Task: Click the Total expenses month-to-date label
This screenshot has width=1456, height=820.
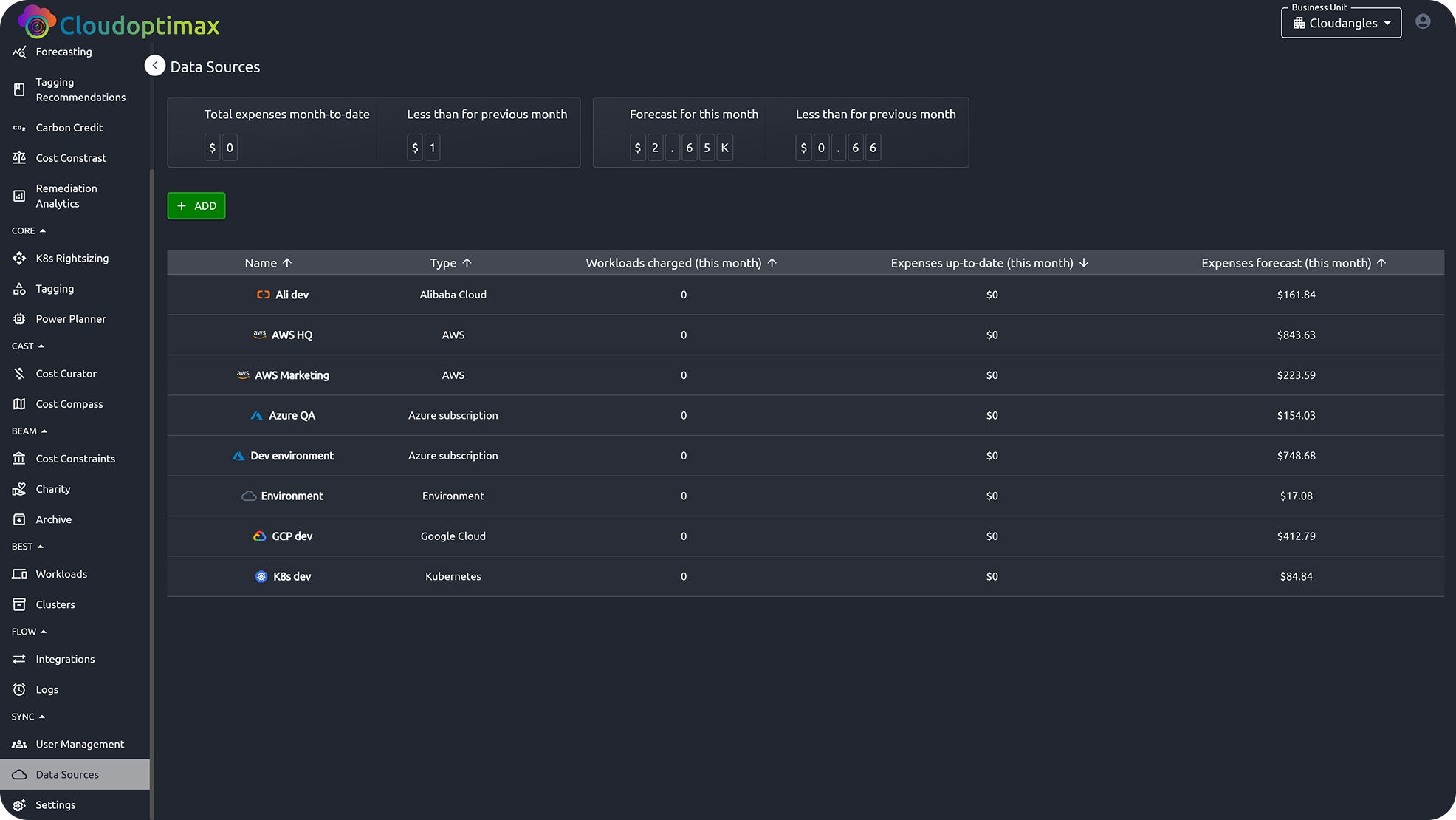Action: (287, 115)
